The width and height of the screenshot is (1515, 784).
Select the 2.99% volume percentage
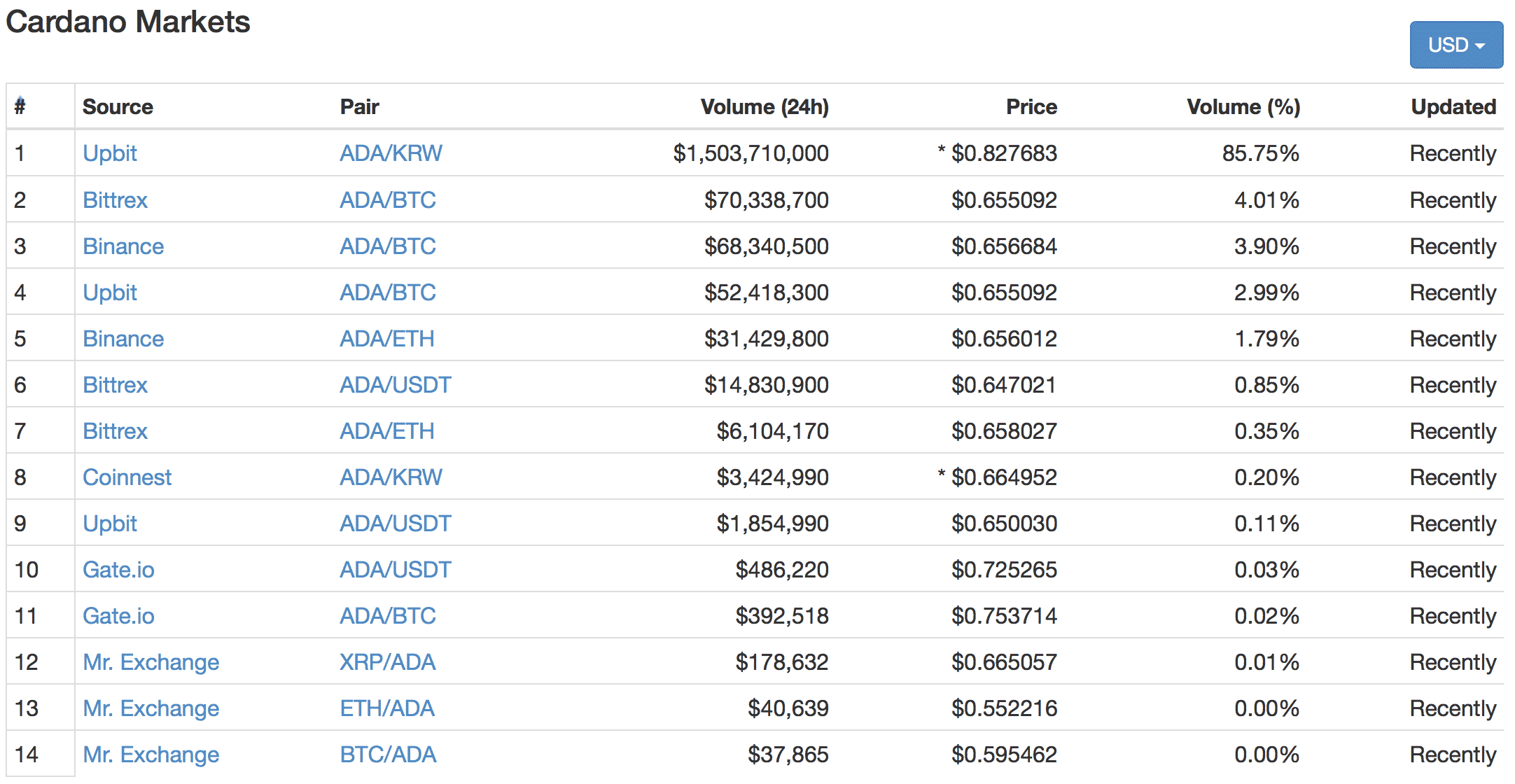pyautogui.click(x=1266, y=293)
